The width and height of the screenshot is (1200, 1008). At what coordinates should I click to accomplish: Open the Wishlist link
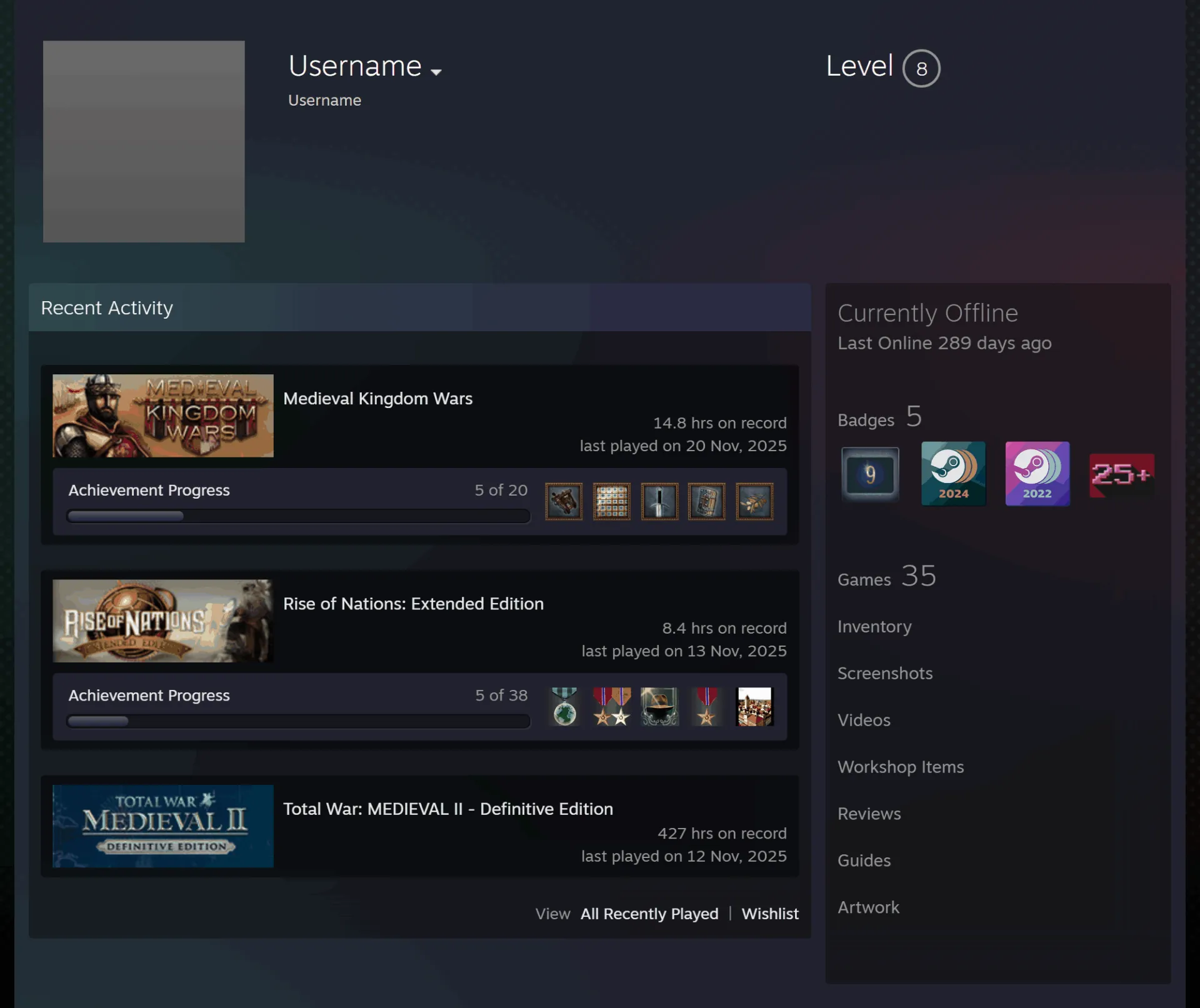click(770, 914)
